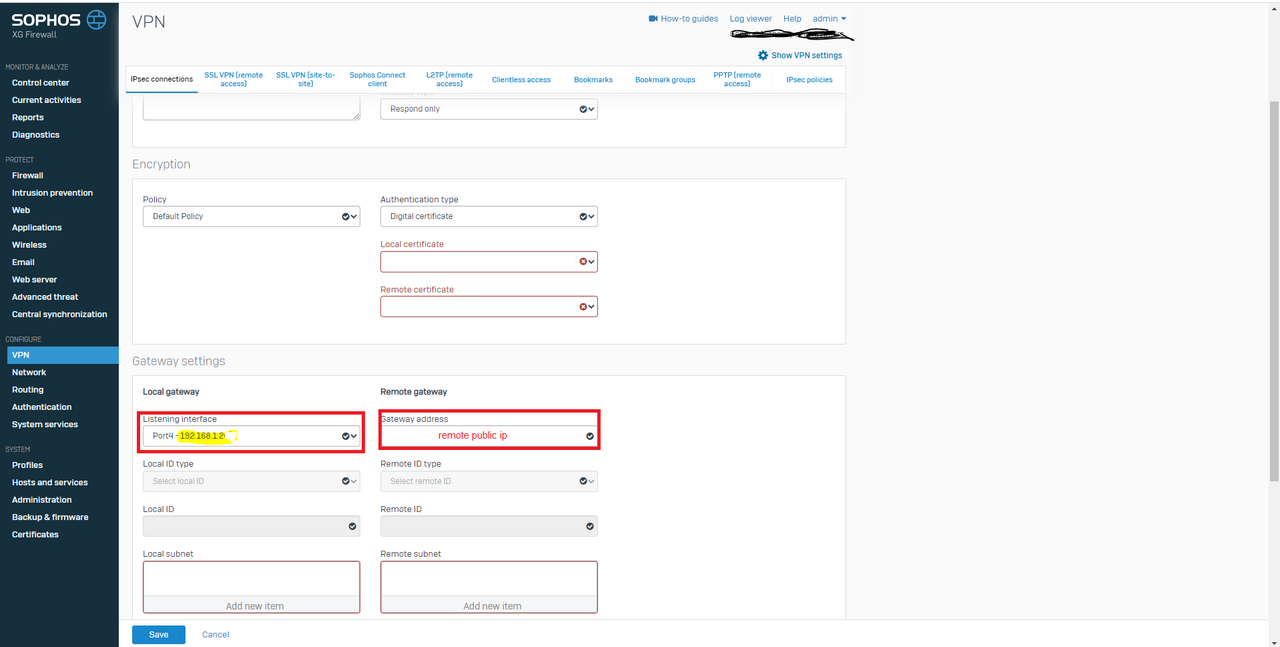The image size is (1280, 647).
Task: Switch to SSL VPN (site-to-site) tab
Action: (x=305, y=79)
